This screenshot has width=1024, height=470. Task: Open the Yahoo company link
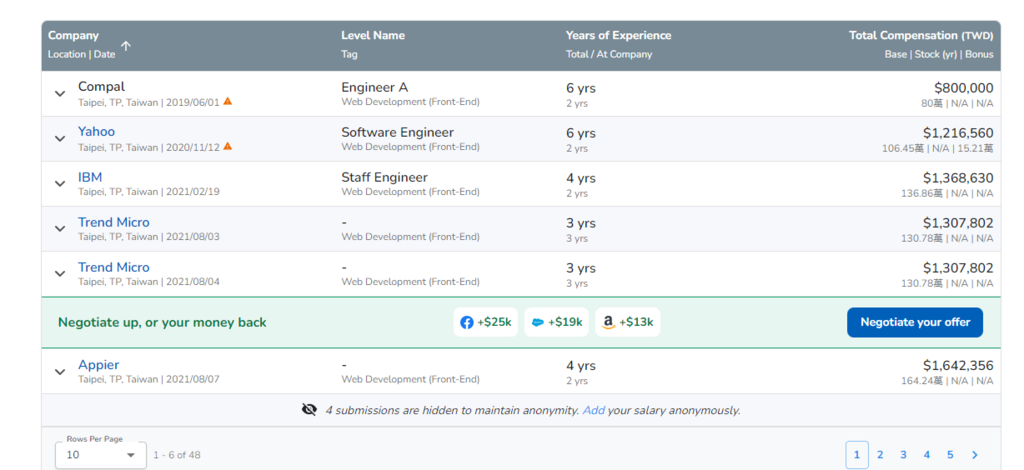coord(96,132)
